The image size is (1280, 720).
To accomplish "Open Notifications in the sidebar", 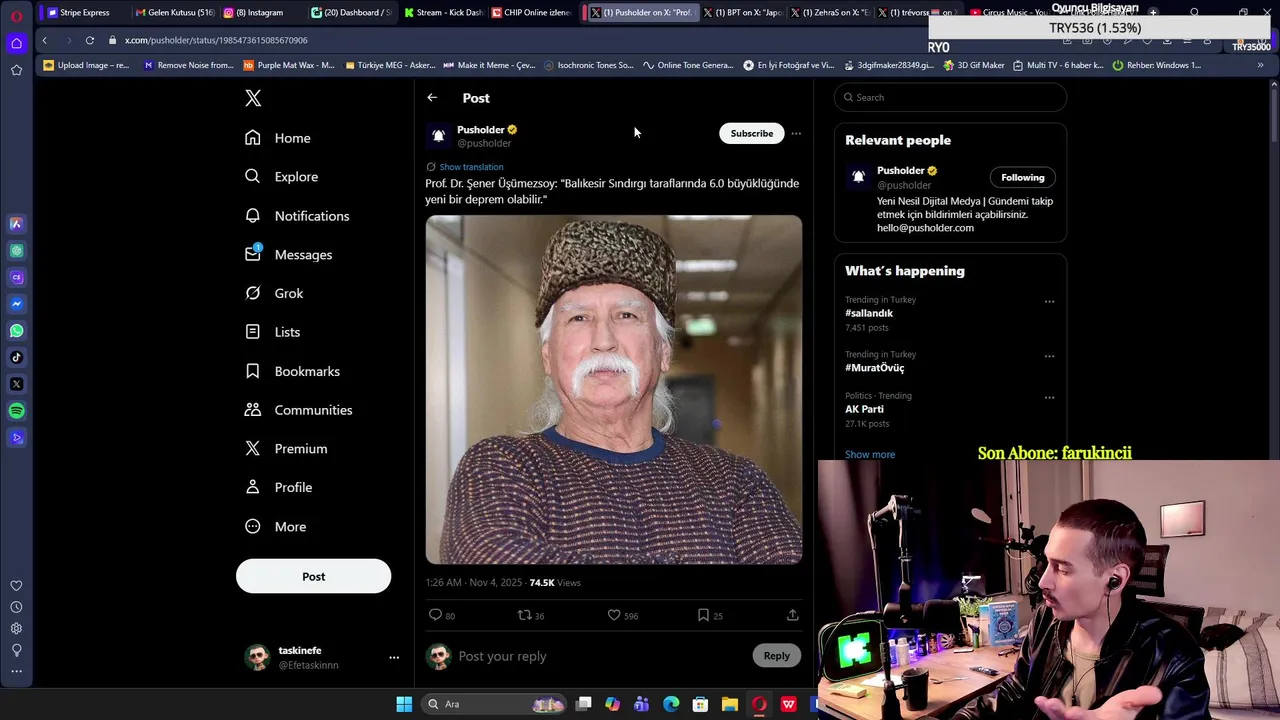I will click(x=297, y=216).
